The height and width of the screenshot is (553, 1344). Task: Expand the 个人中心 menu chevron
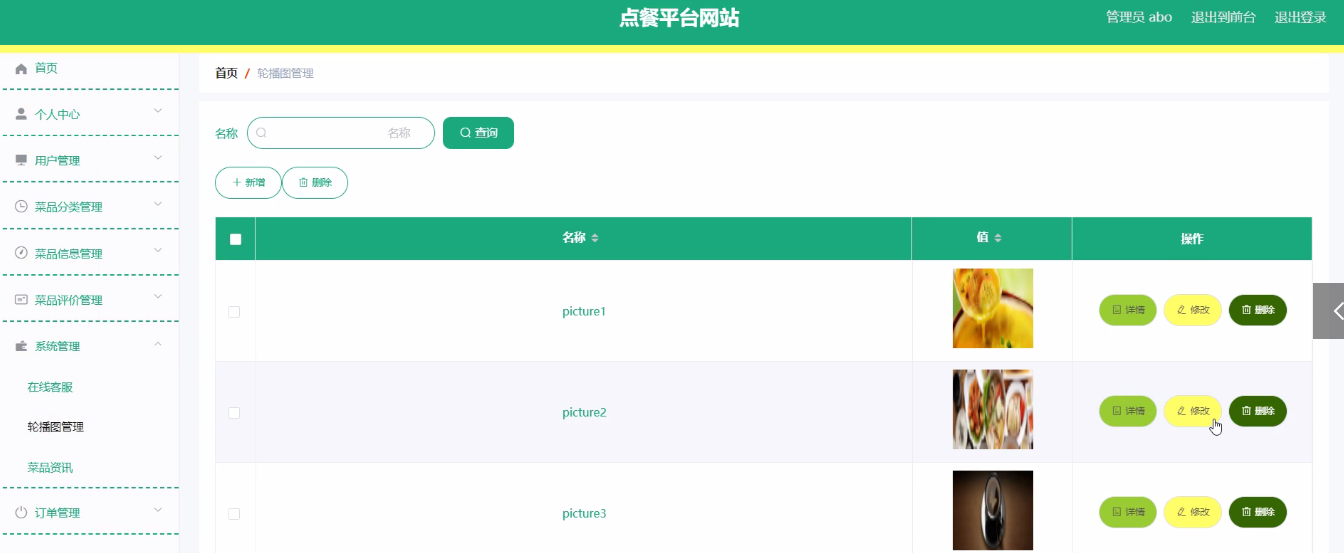click(x=157, y=113)
